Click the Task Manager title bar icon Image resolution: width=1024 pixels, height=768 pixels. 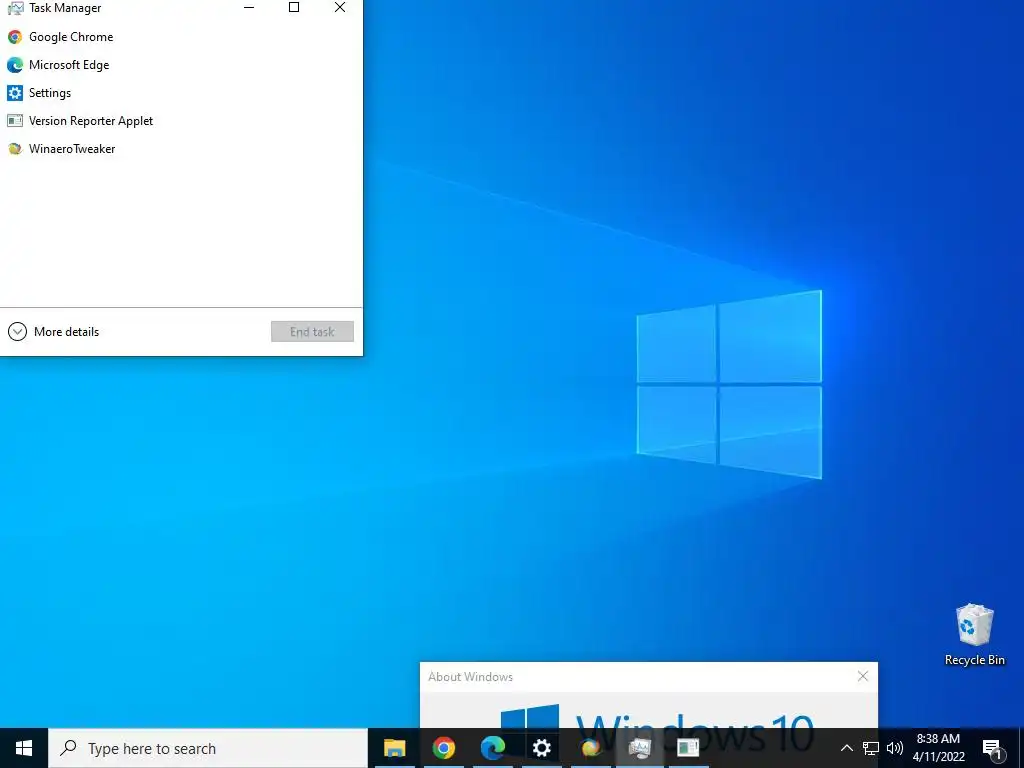pyautogui.click(x=14, y=8)
